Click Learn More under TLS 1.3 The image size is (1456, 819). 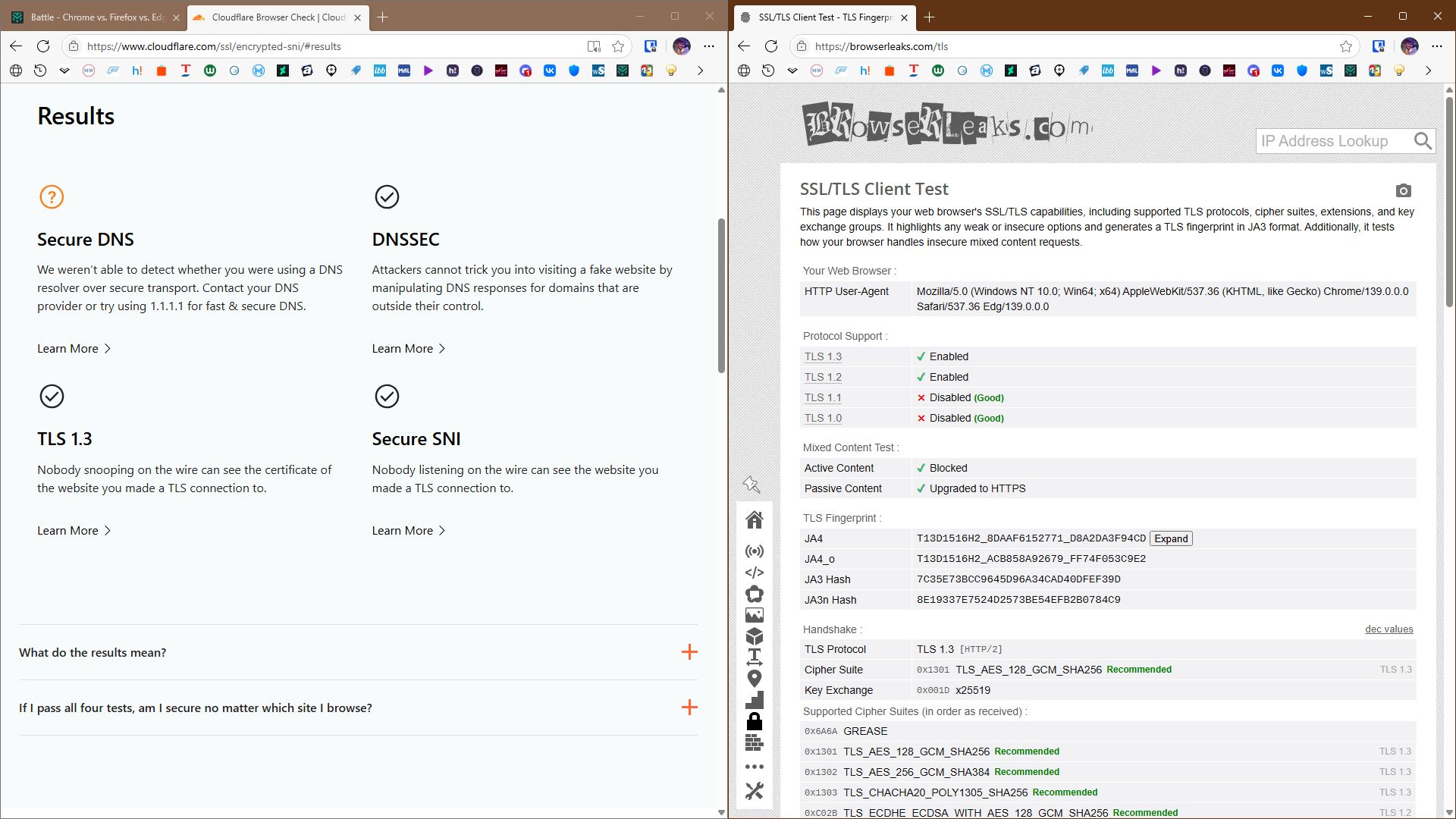coord(74,531)
